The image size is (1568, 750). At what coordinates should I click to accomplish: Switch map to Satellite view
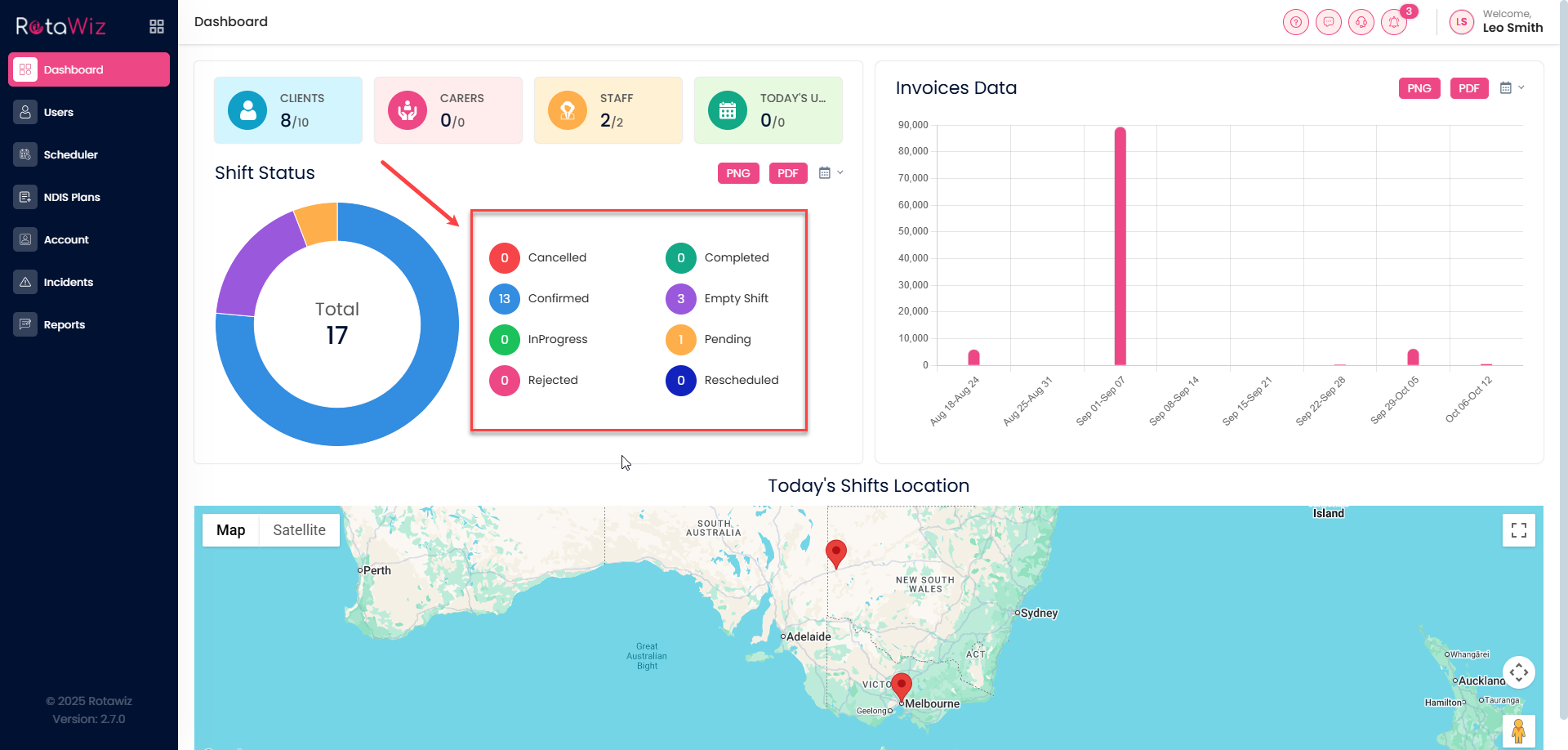tap(299, 530)
